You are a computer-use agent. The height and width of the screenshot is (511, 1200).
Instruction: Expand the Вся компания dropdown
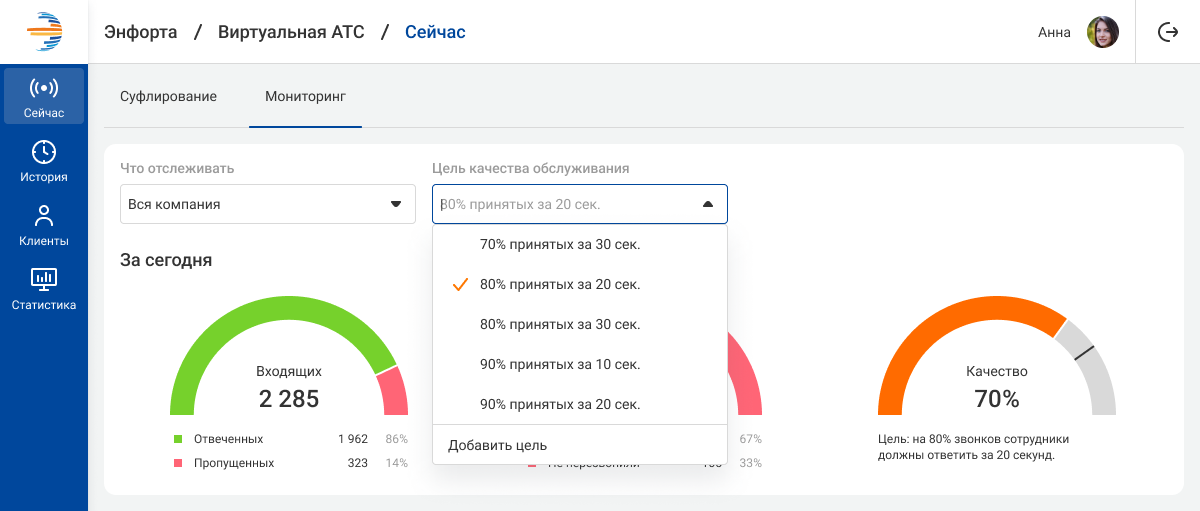pos(267,204)
